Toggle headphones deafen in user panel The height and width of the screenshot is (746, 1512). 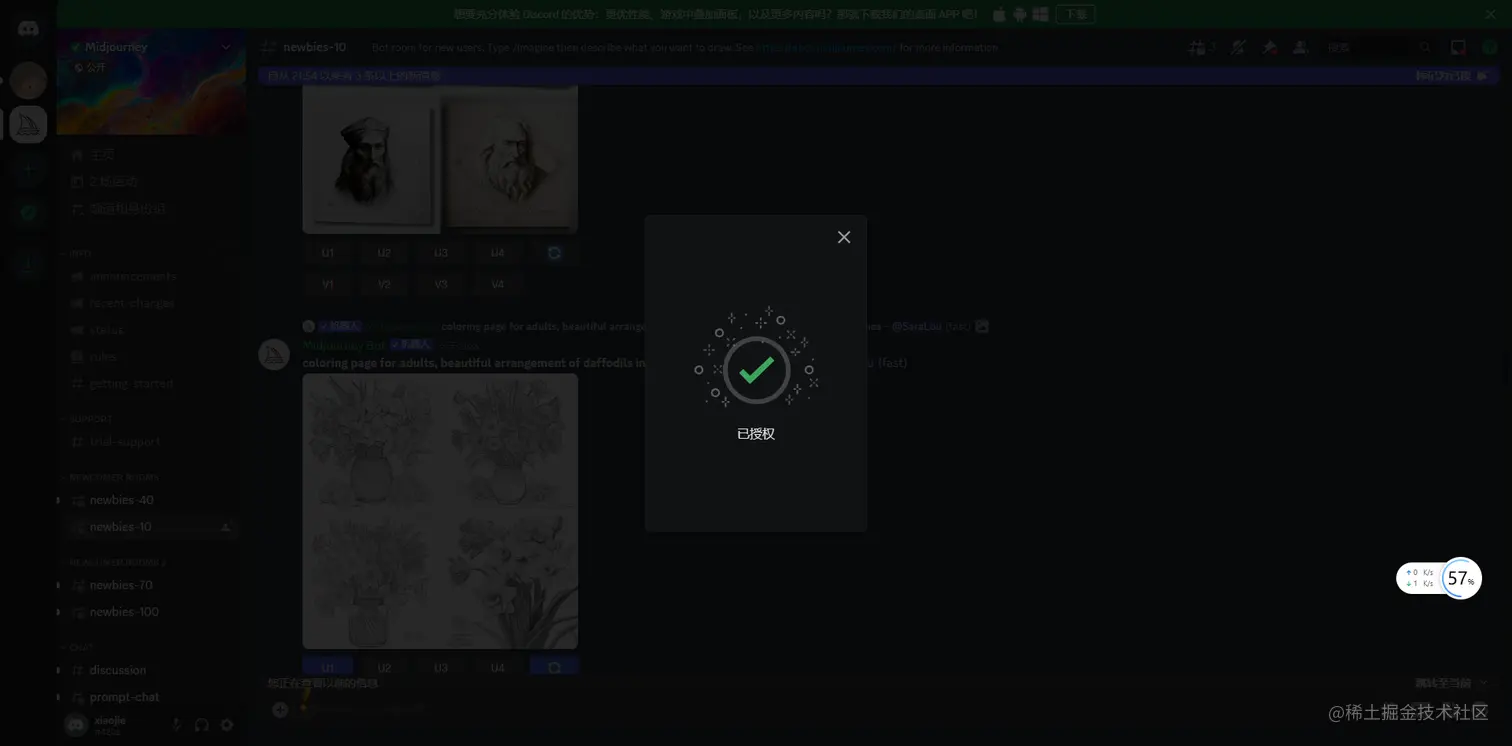(202, 725)
